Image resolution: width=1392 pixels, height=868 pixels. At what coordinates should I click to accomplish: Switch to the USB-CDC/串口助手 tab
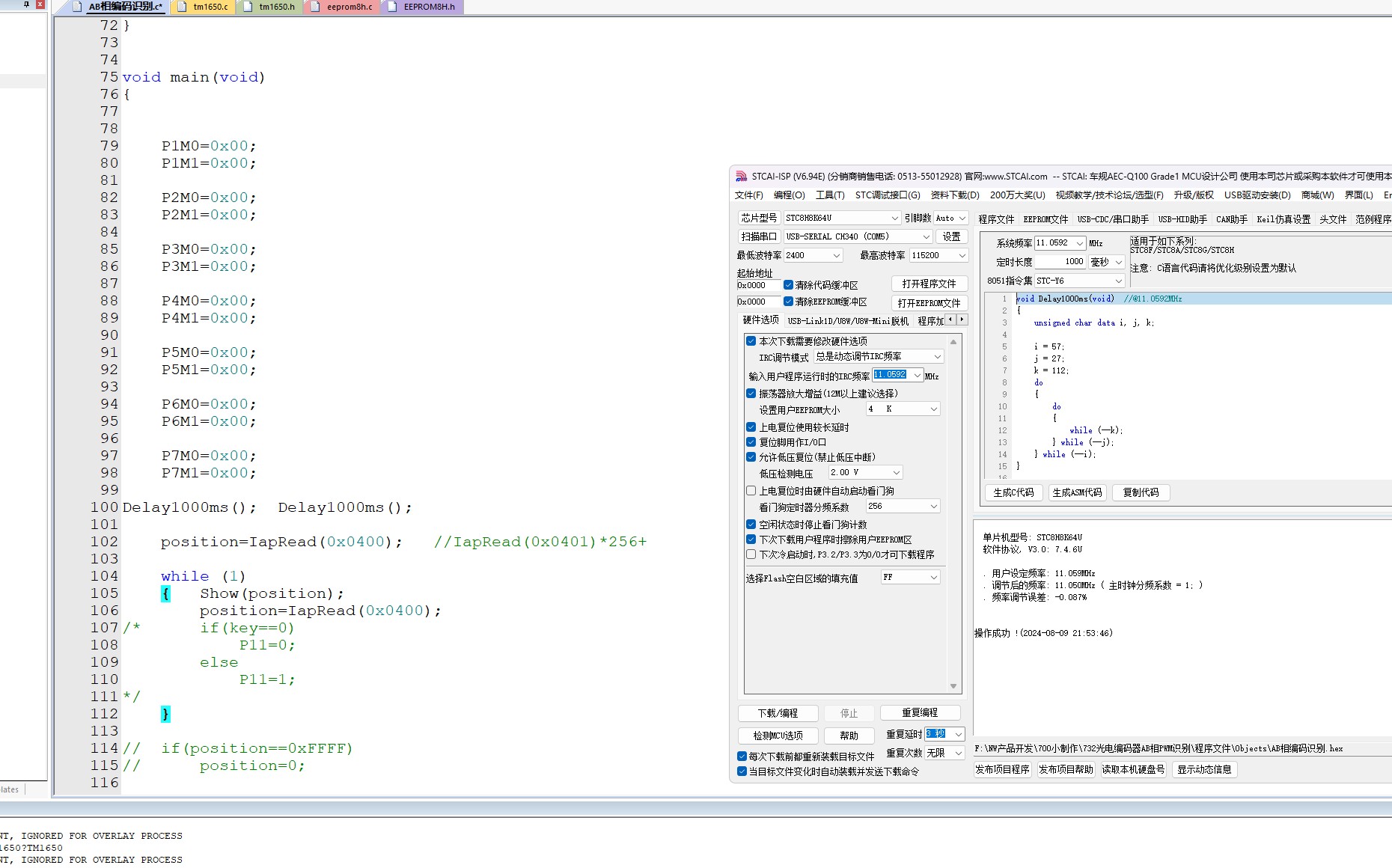(1113, 219)
